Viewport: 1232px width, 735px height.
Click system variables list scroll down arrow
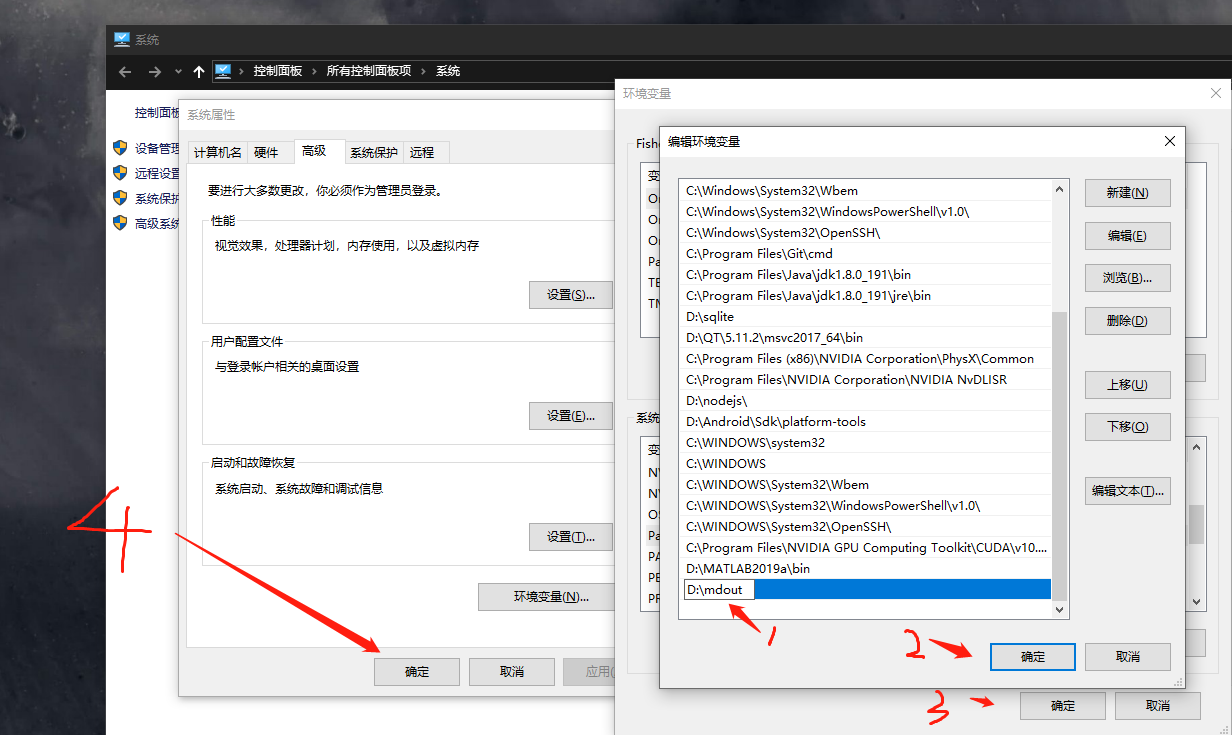[1197, 602]
